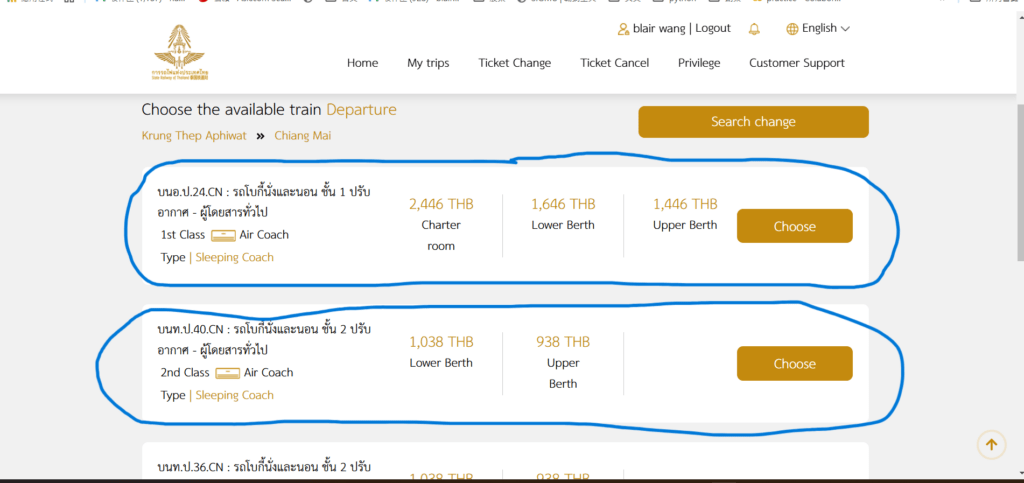Click the 1,646 THB Lower Berth price
1024x483 pixels.
tap(563, 204)
